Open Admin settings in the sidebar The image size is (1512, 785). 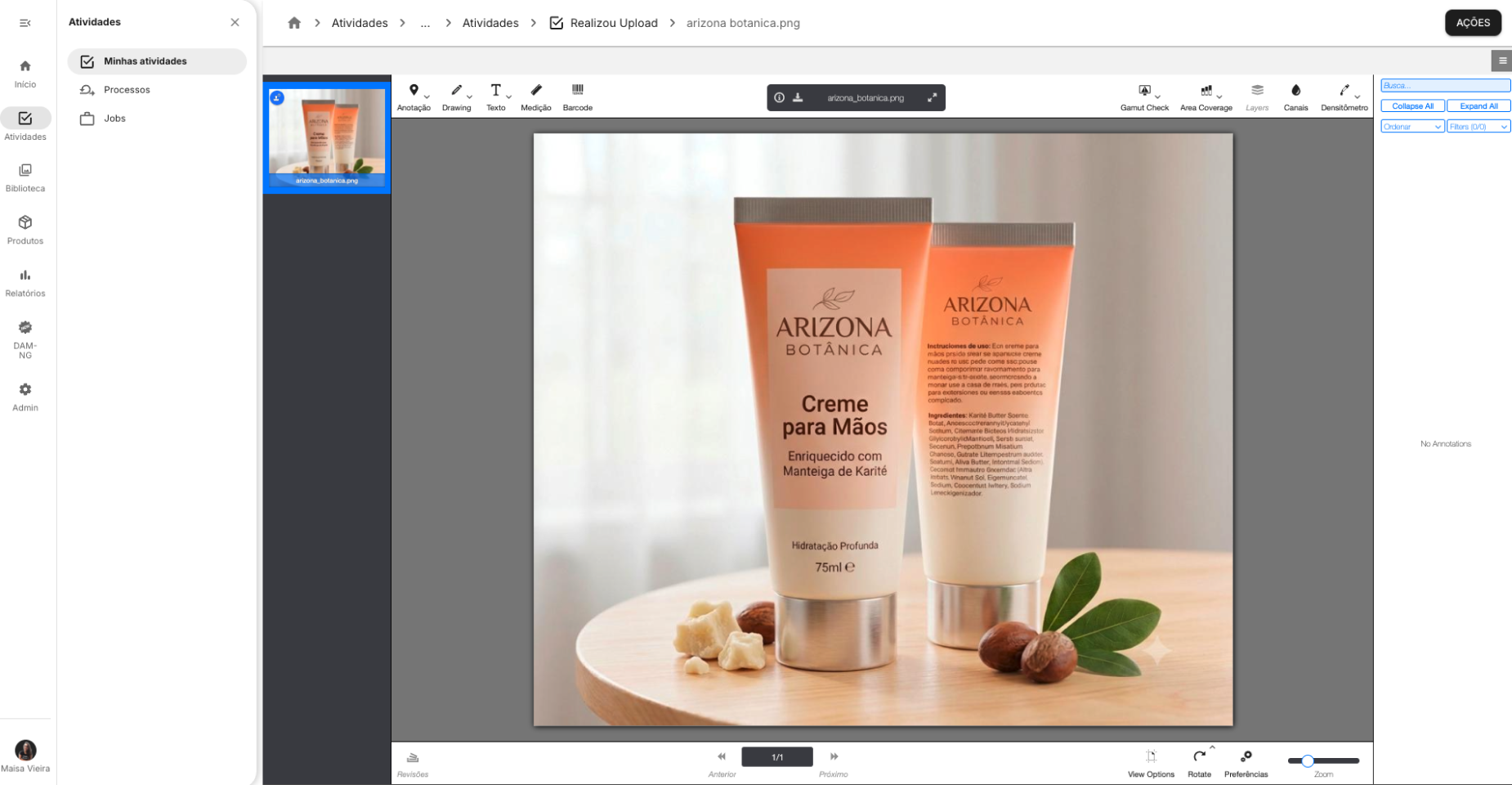point(25,397)
